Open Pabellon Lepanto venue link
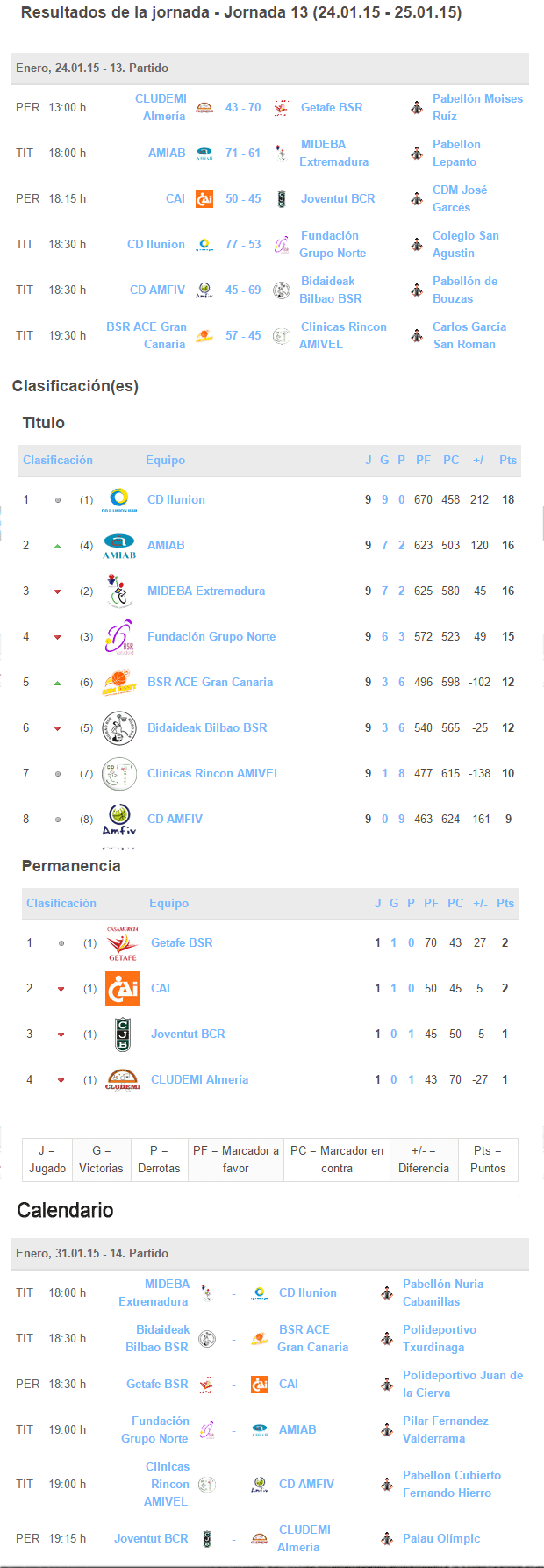 pos(456,153)
